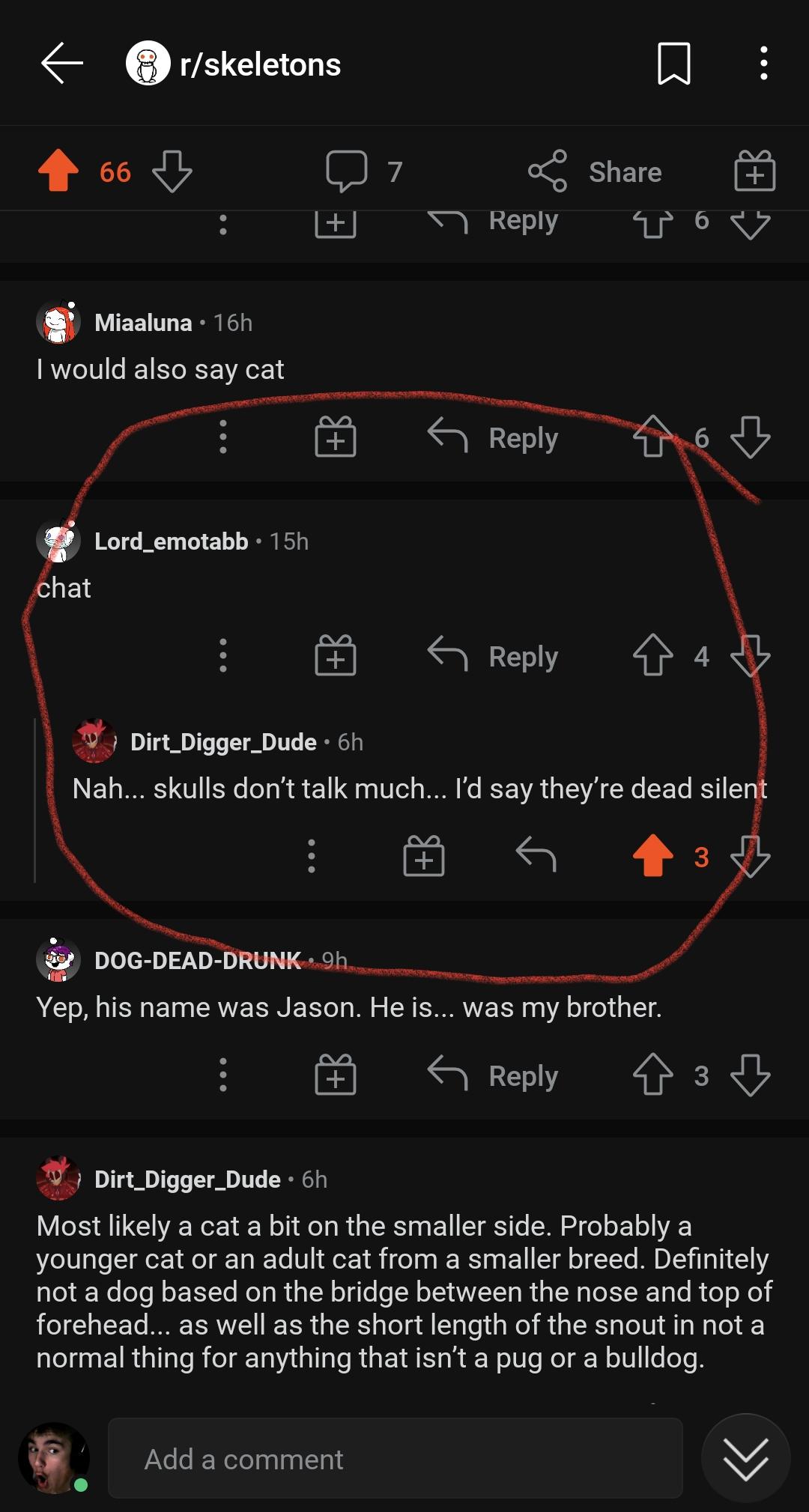Upvote the post with 66 points

(58, 171)
